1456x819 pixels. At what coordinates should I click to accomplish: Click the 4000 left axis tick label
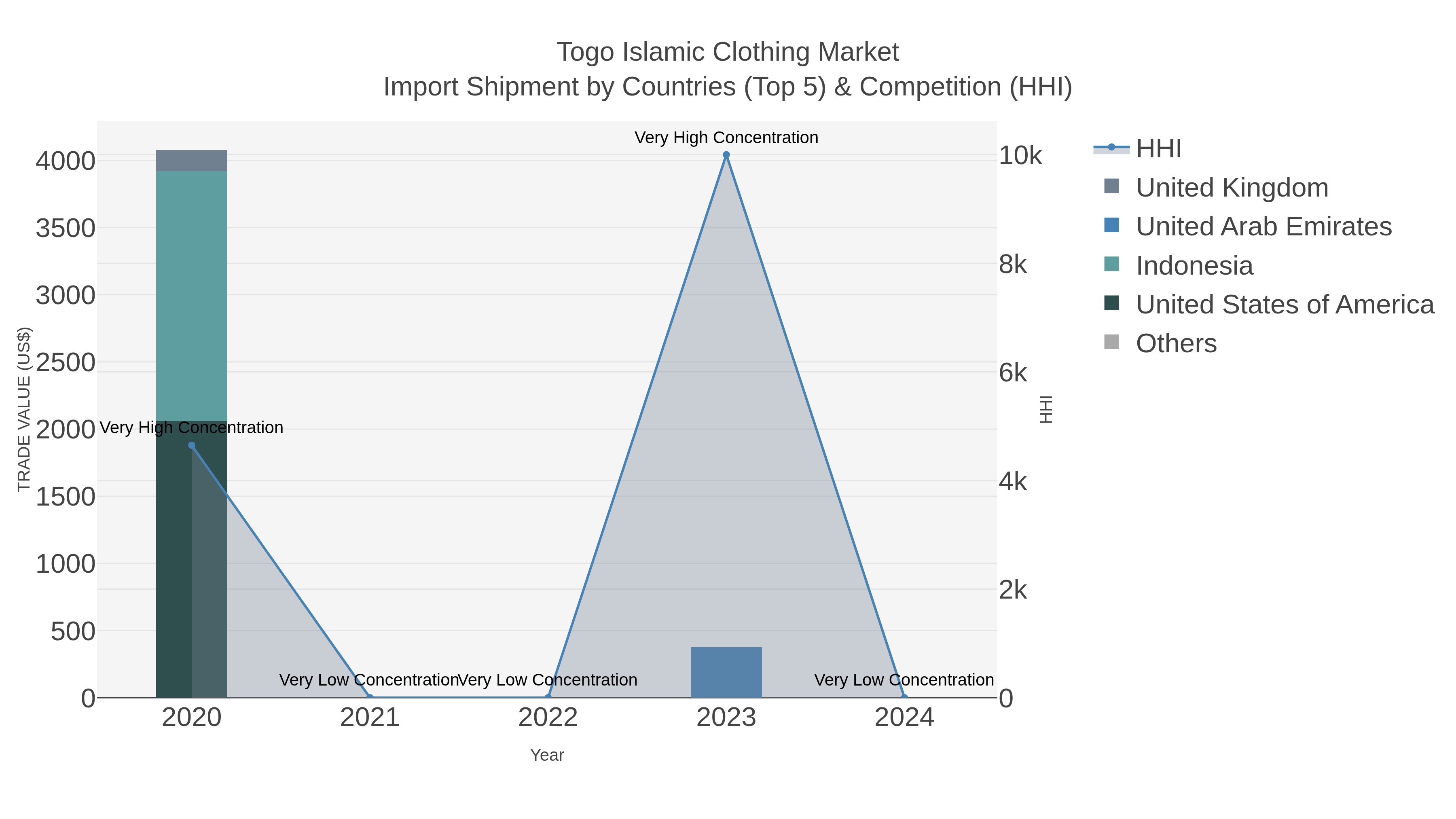pyautogui.click(x=66, y=161)
